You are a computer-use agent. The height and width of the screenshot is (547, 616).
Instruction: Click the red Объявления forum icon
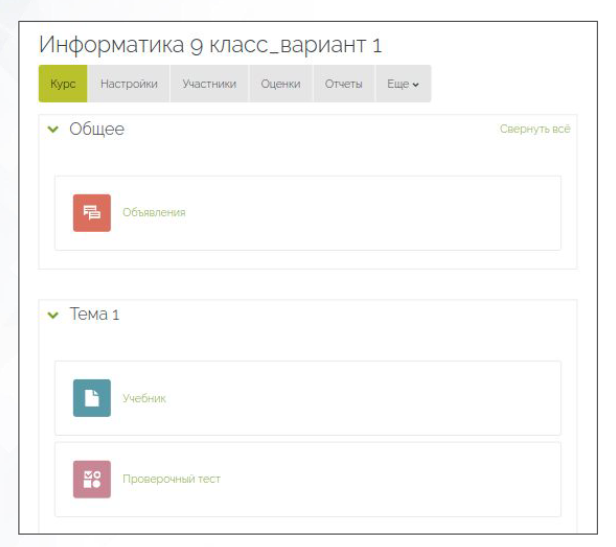tap(92, 212)
